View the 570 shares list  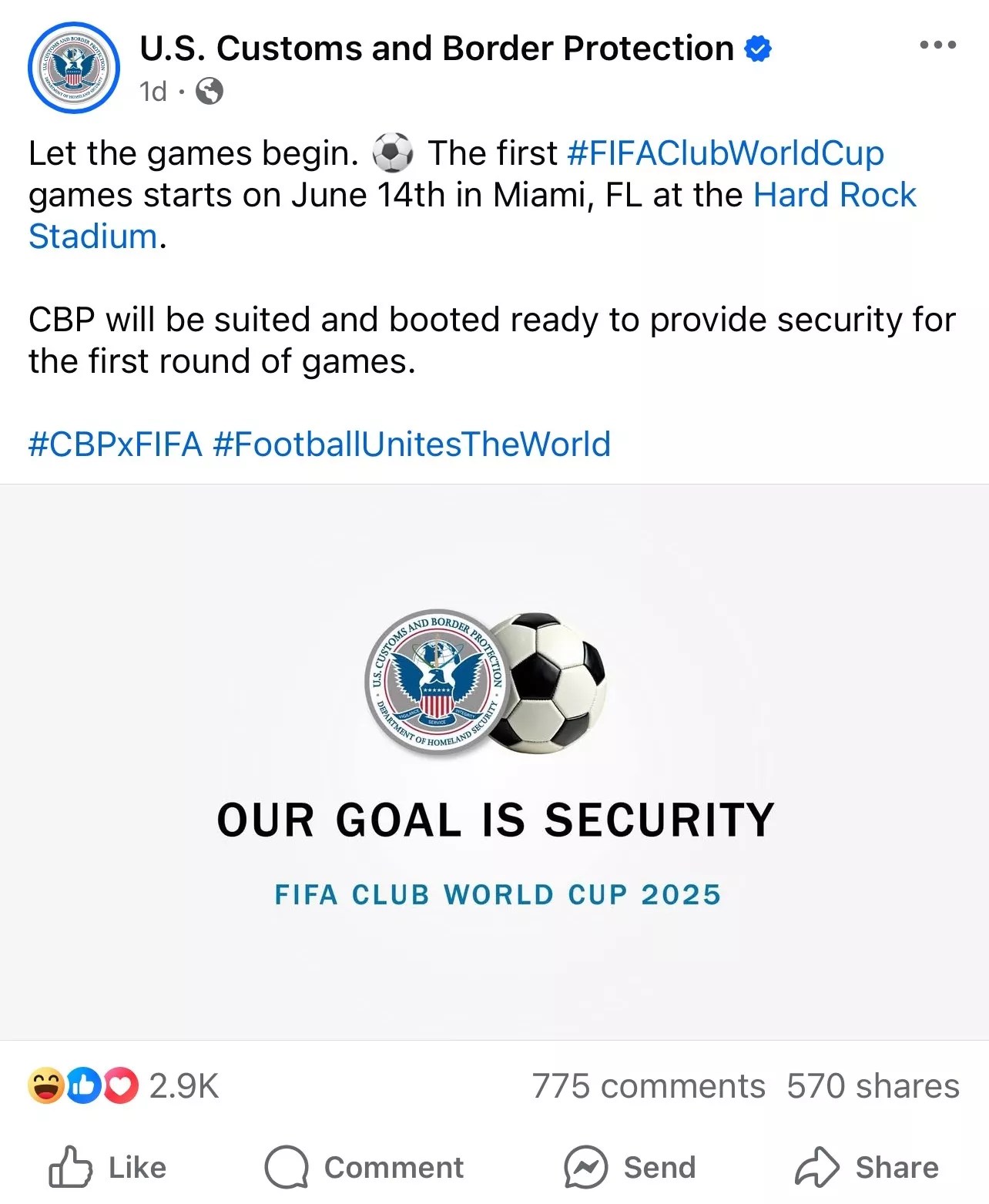click(873, 1086)
